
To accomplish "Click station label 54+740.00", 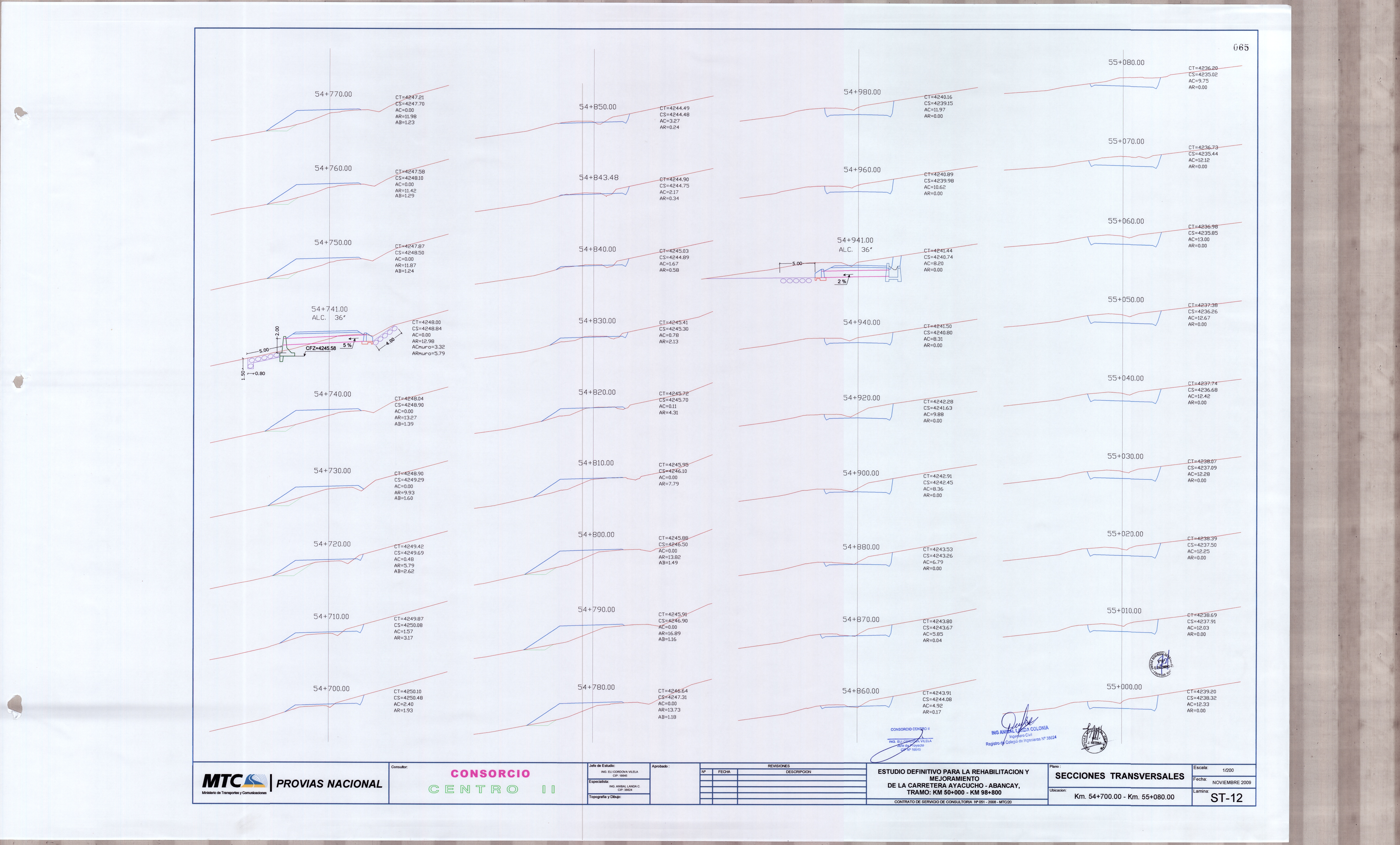I will (x=332, y=394).
